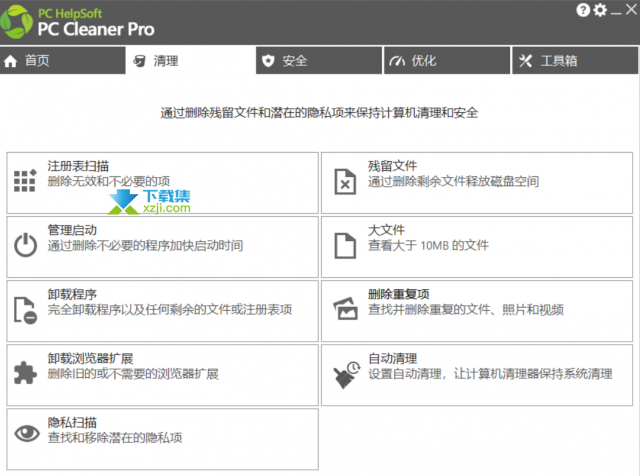The width and height of the screenshot is (640, 476).
Task: Open the 工具箱 tab
Action: (575, 60)
